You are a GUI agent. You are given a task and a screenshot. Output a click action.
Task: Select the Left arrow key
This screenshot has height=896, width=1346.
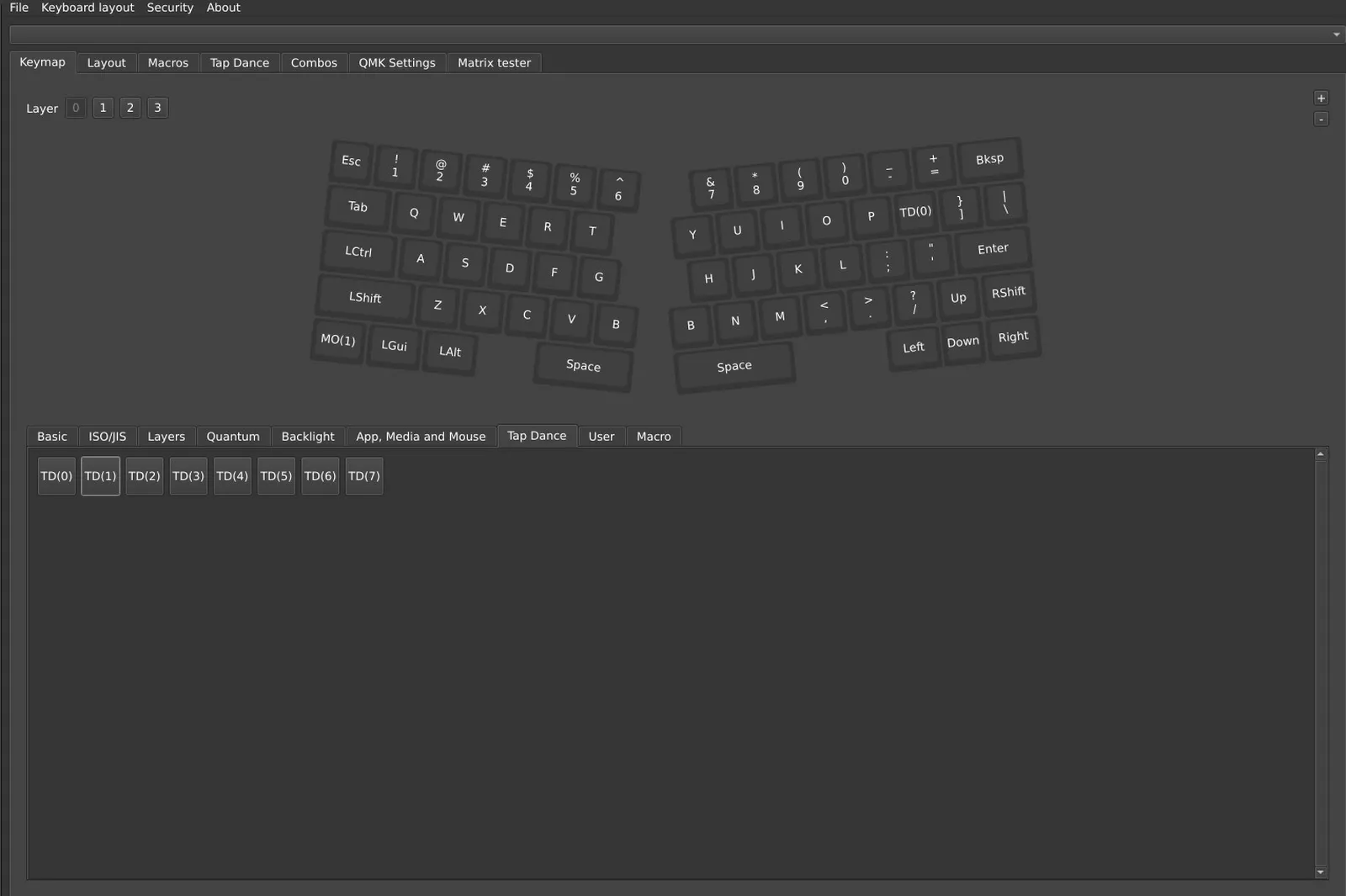tap(914, 347)
